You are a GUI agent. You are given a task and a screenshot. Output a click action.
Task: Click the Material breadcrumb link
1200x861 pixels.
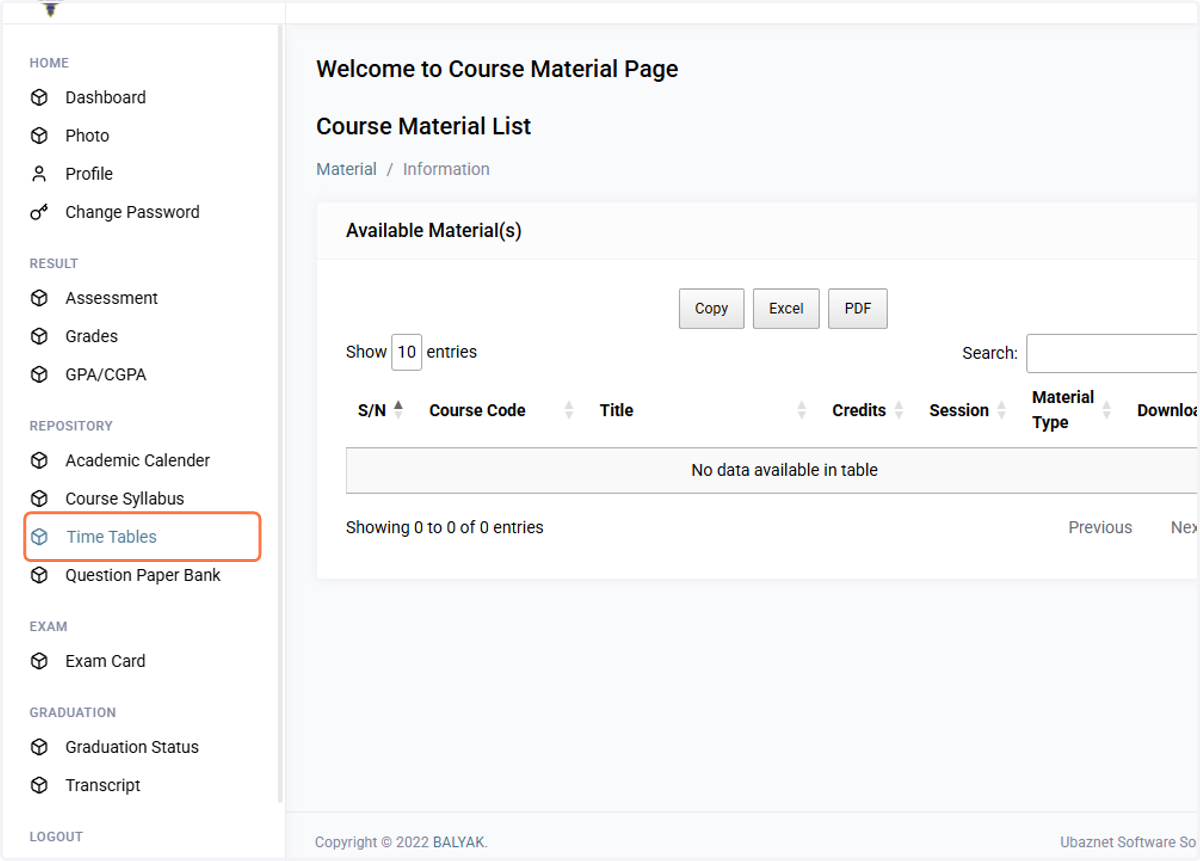[x=346, y=169]
